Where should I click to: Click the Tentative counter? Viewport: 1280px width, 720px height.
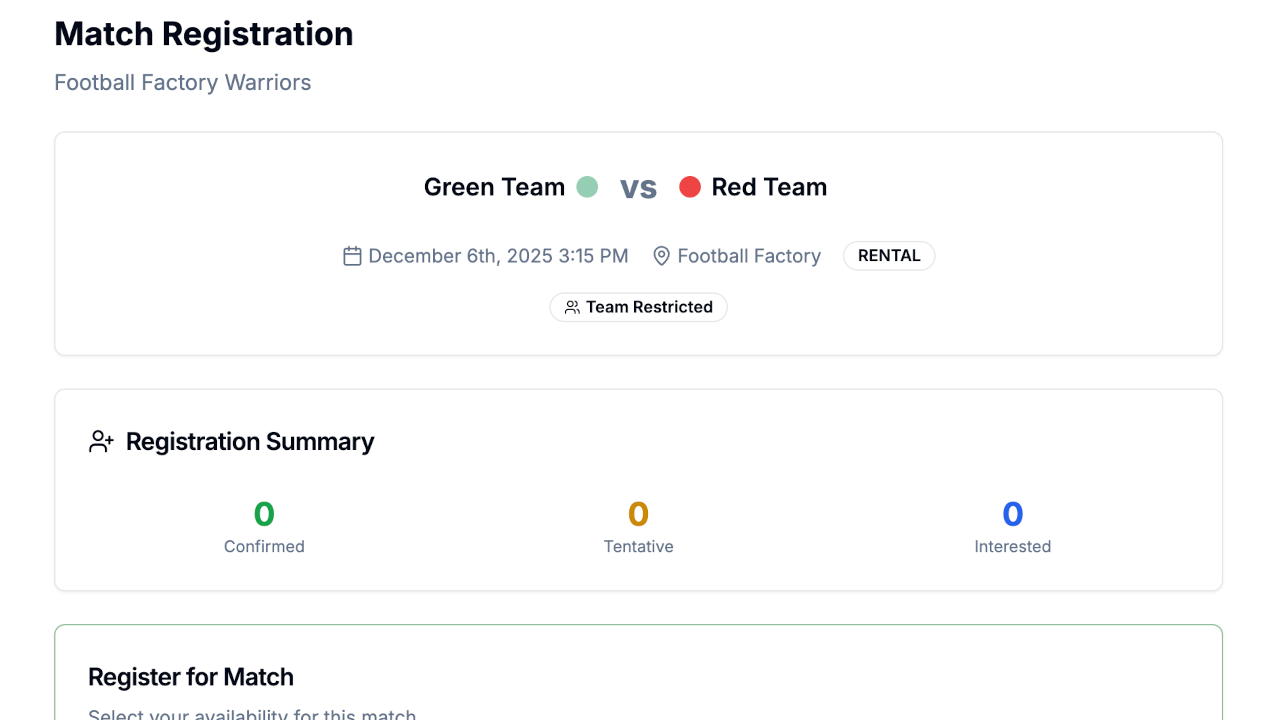638,514
